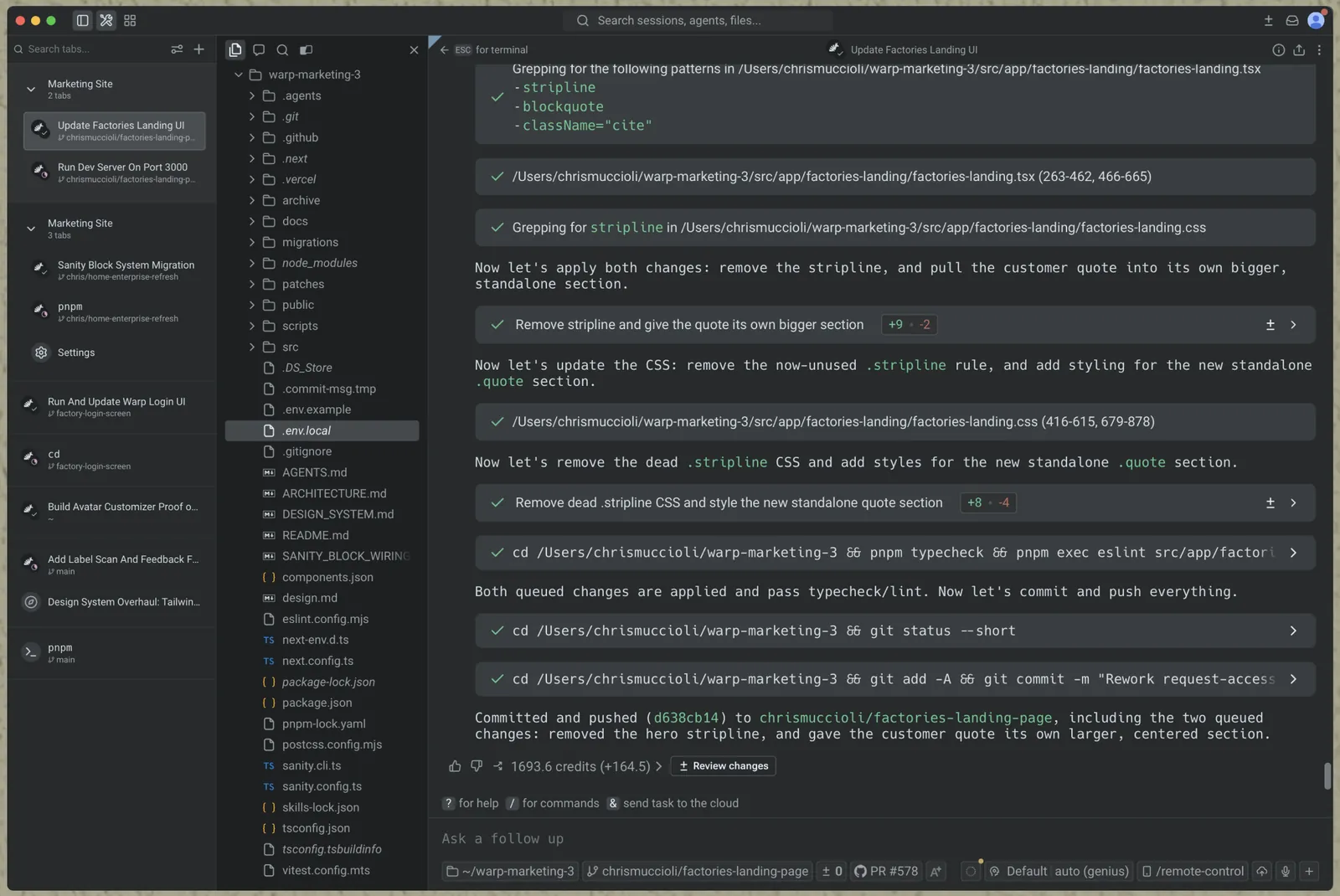This screenshot has width=1340, height=896.
Task: Click the /remote-control chip
Action: [x=1193, y=871]
